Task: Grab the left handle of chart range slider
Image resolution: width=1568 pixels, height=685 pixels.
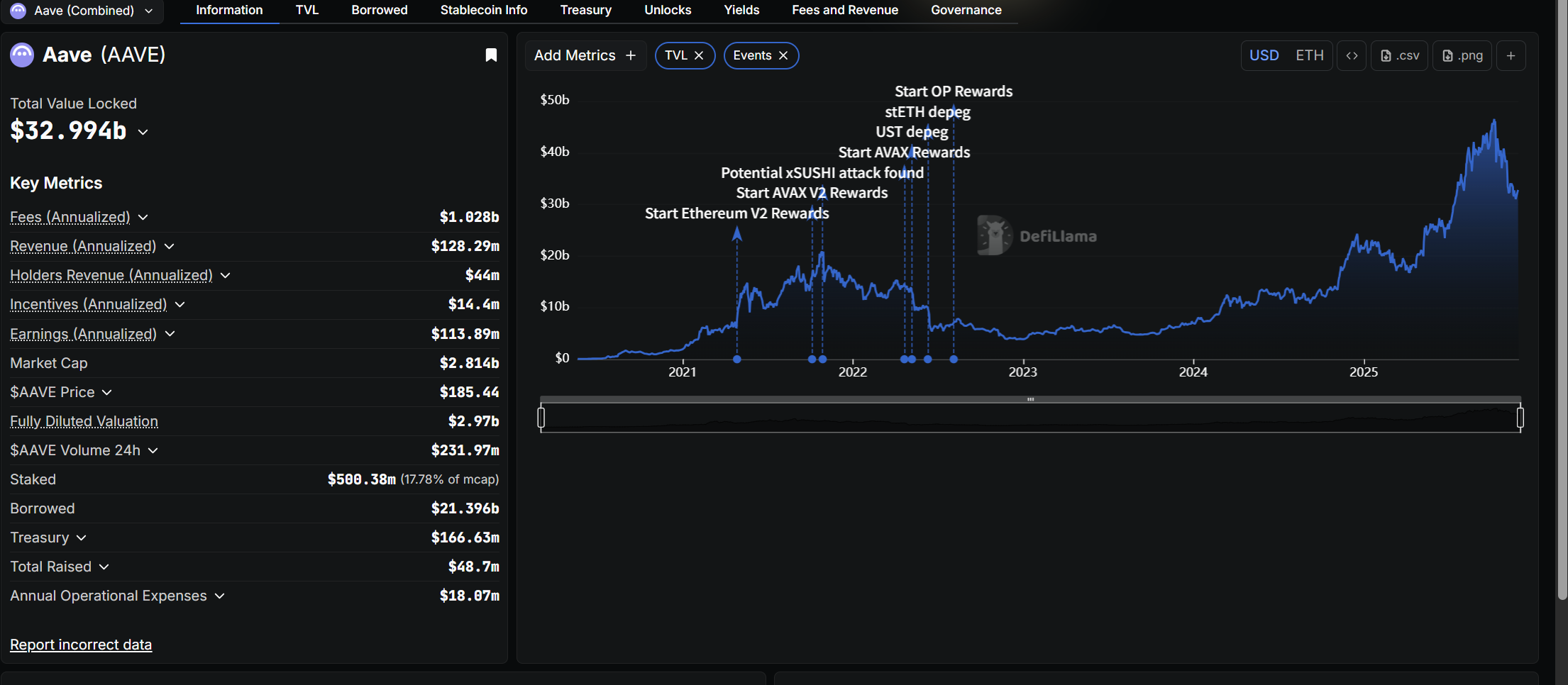Action: coord(541,418)
